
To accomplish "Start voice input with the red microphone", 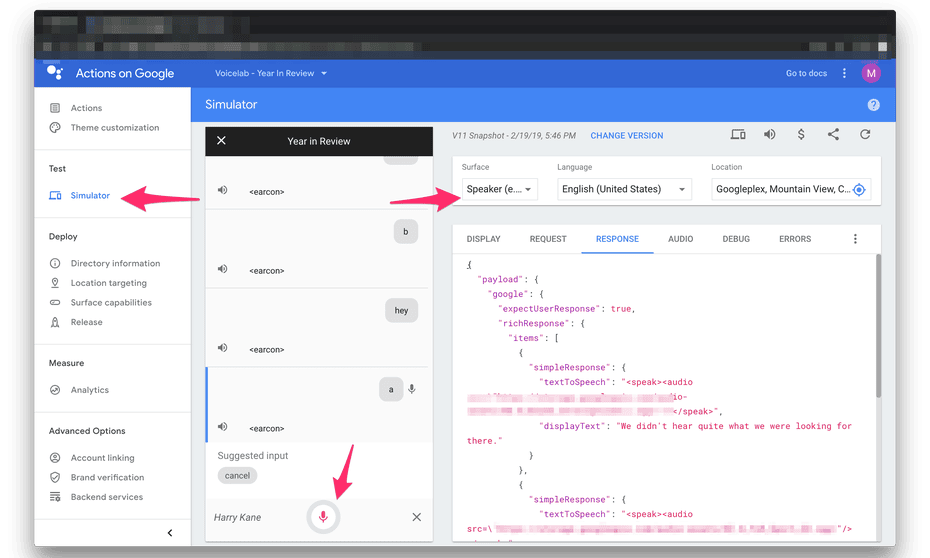I will [x=323, y=517].
